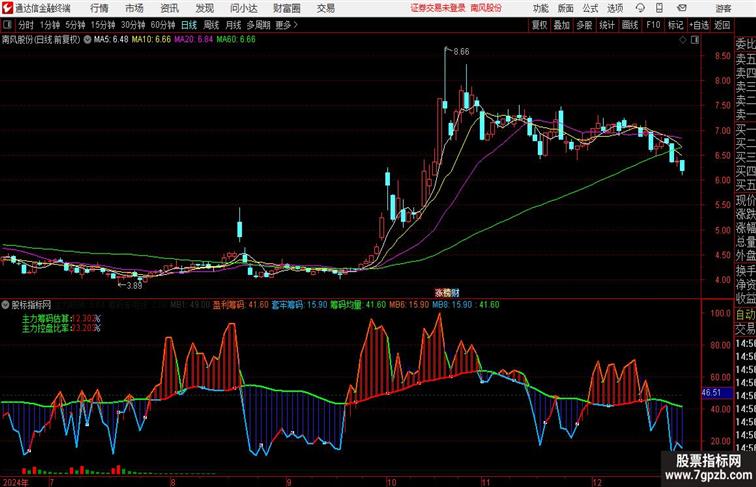This screenshot has width=756, height=487.
Task: Click the 8.66 high price label
Action: (x=461, y=52)
